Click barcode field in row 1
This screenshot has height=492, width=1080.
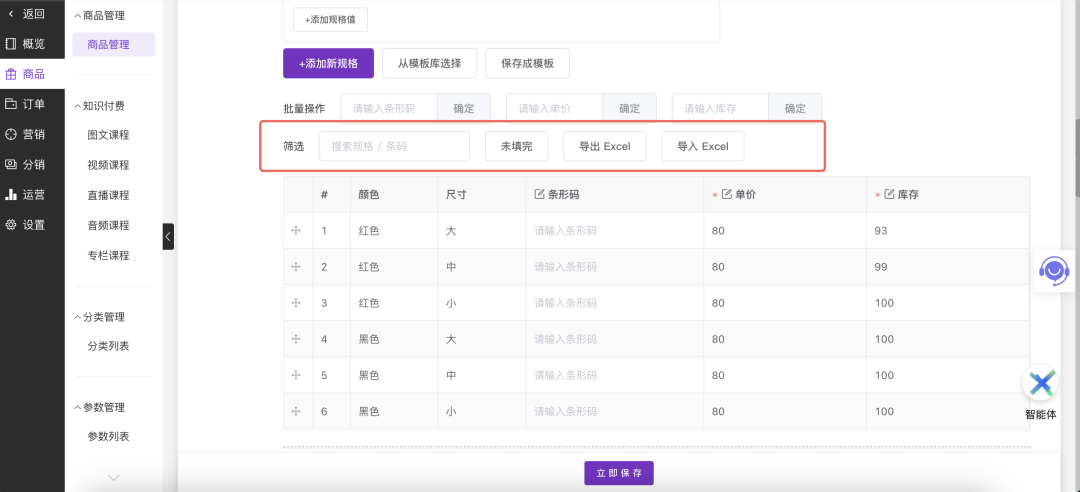pos(614,231)
